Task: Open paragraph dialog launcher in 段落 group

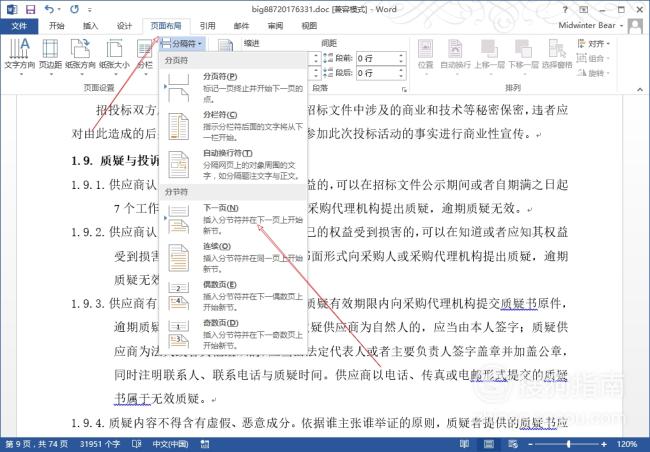Action: point(404,89)
